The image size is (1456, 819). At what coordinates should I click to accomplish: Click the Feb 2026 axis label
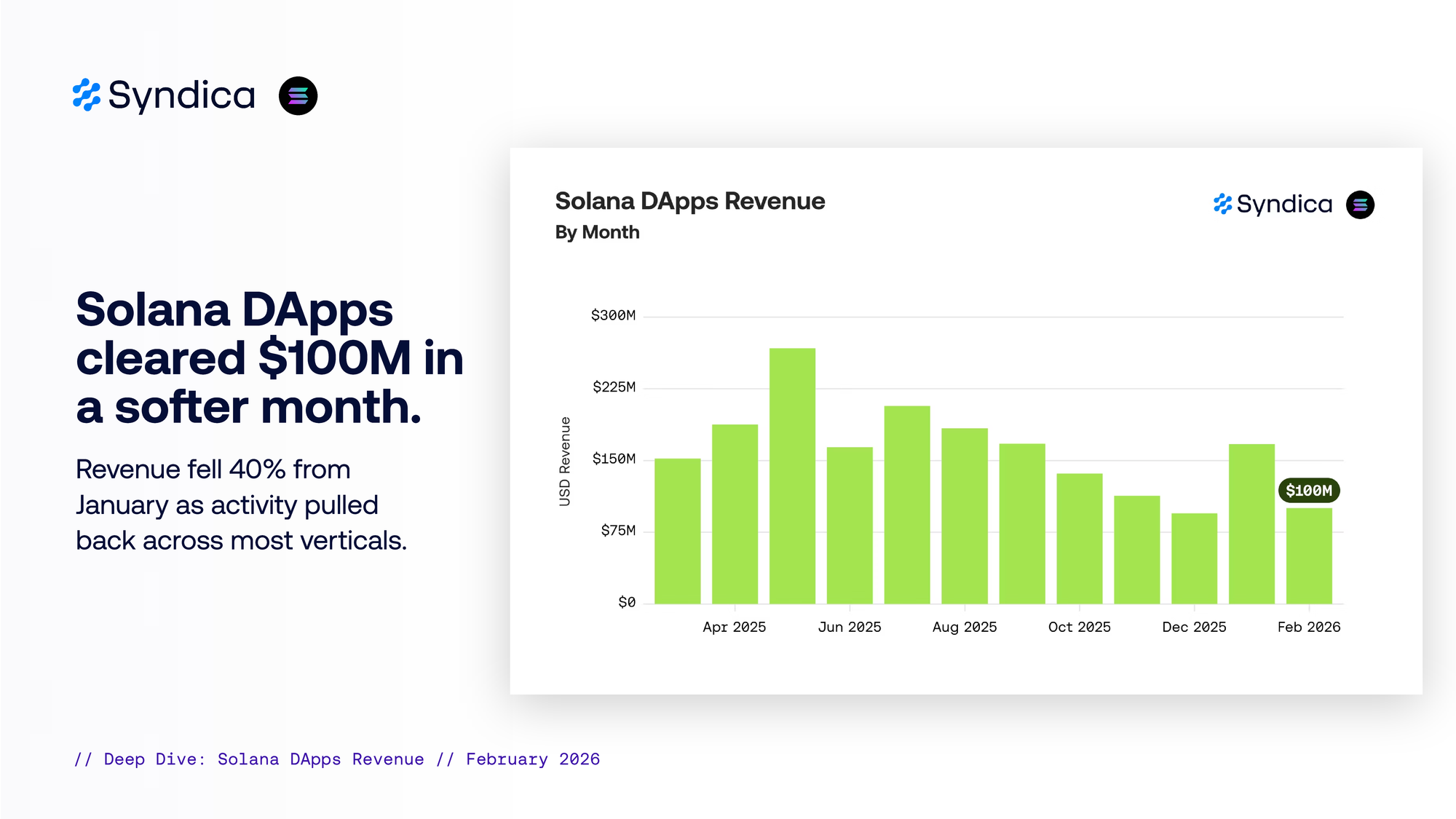pos(1308,627)
